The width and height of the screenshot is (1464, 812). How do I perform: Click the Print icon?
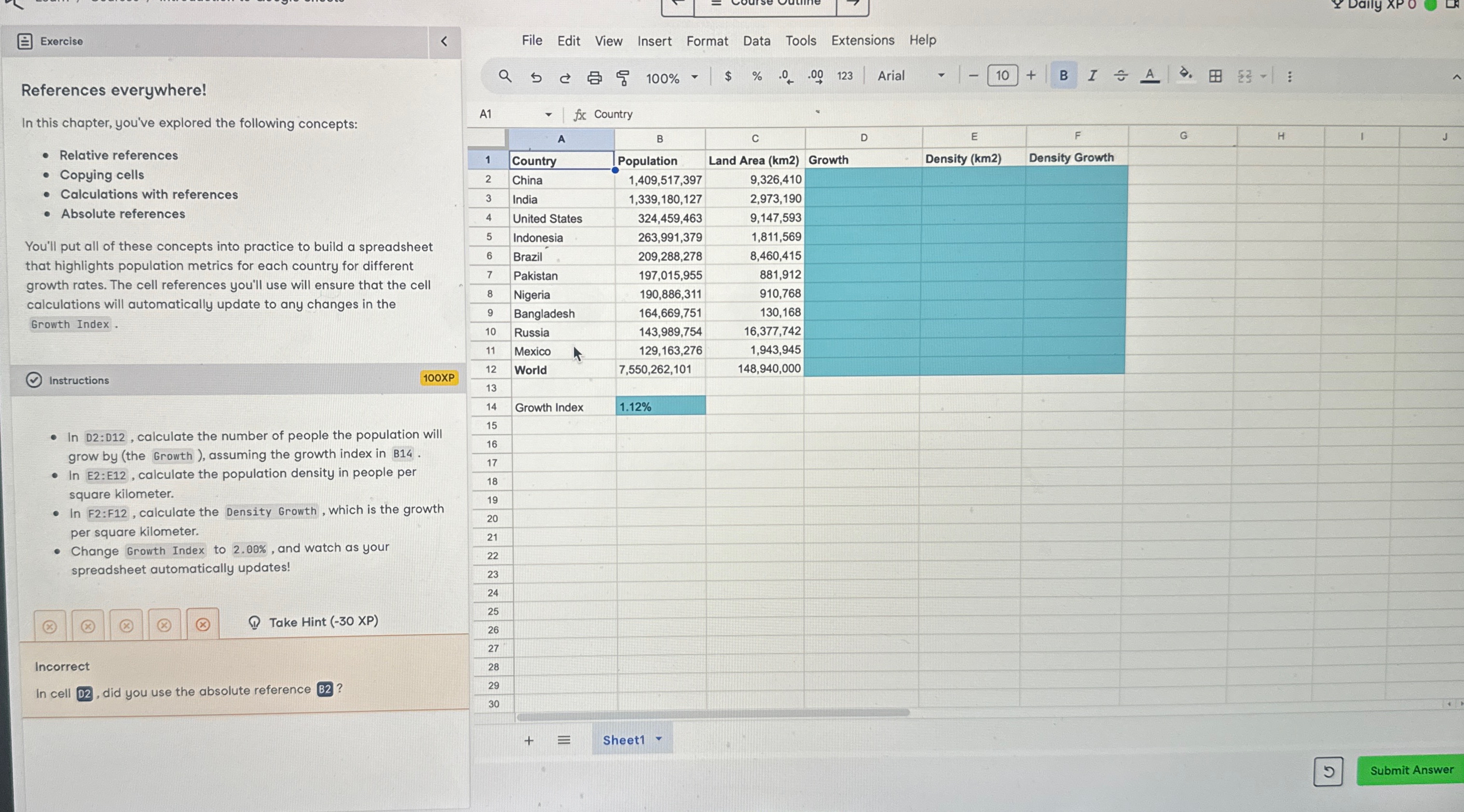pos(594,77)
